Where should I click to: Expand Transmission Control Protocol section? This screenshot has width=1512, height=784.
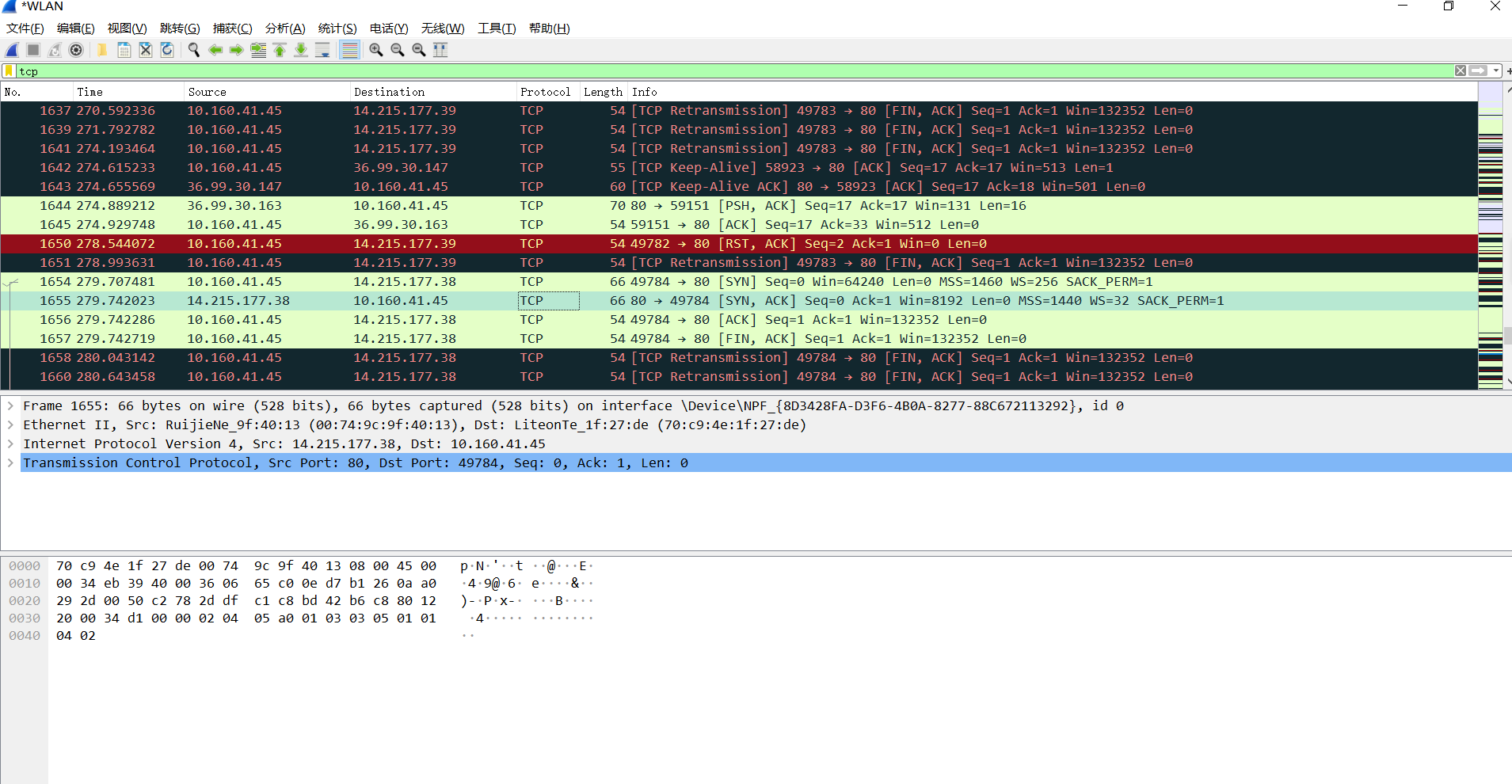click(10, 462)
